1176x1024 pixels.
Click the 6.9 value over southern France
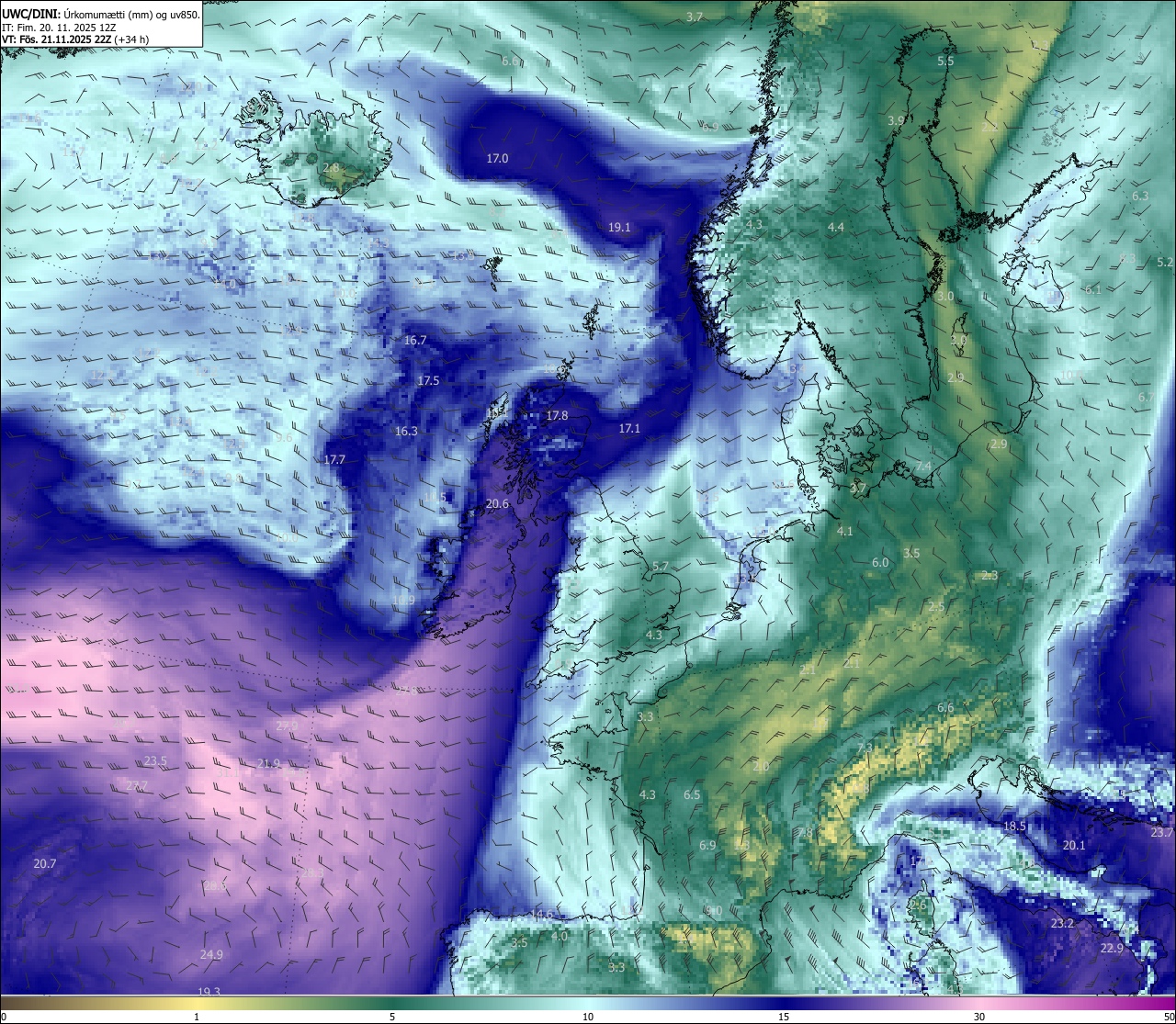pos(707,846)
